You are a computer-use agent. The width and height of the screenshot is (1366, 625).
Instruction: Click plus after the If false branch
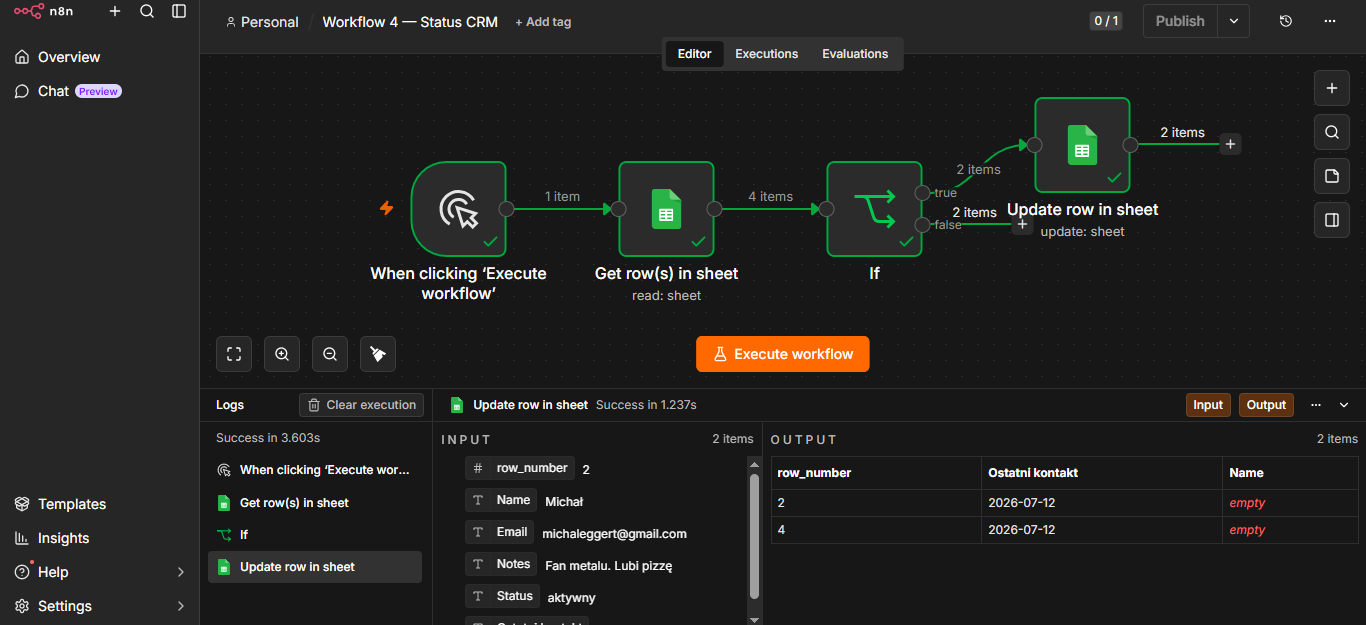click(x=1022, y=225)
